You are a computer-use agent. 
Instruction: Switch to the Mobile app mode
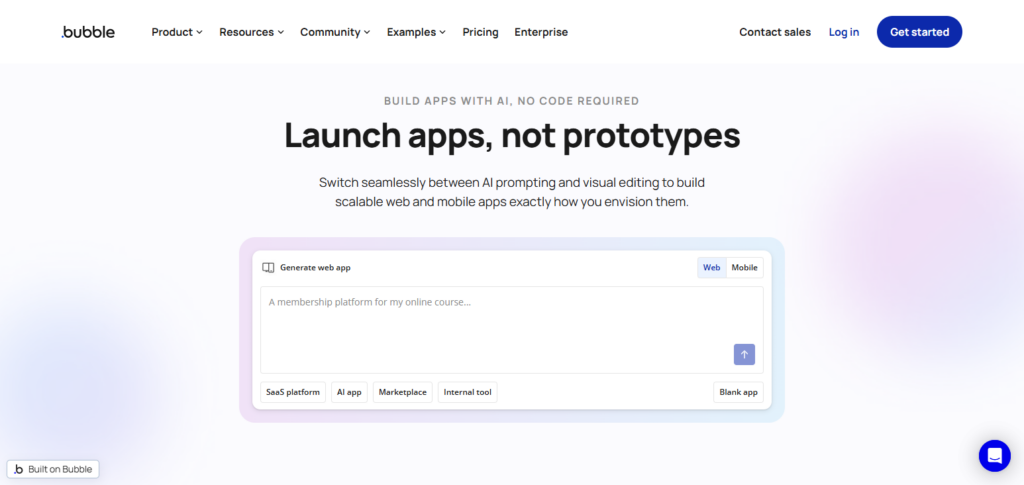click(x=744, y=268)
